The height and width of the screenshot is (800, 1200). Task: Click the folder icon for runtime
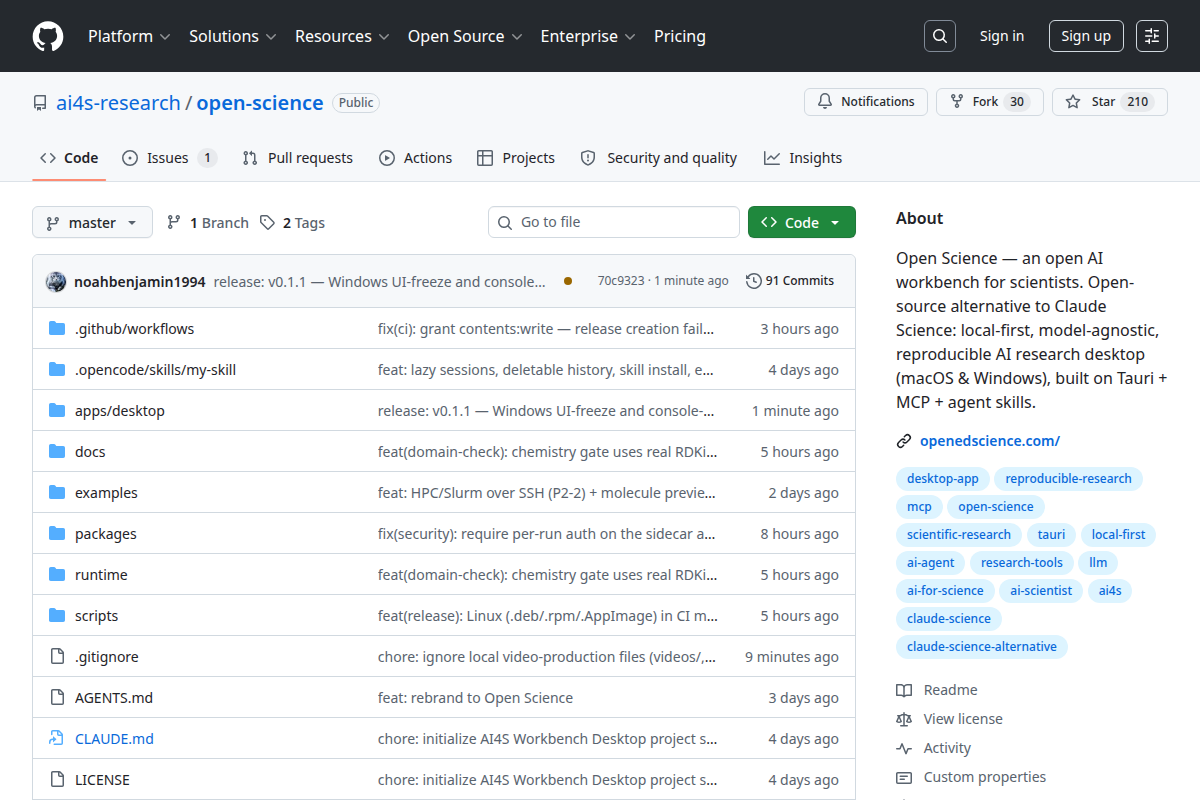[x=57, y=575]
